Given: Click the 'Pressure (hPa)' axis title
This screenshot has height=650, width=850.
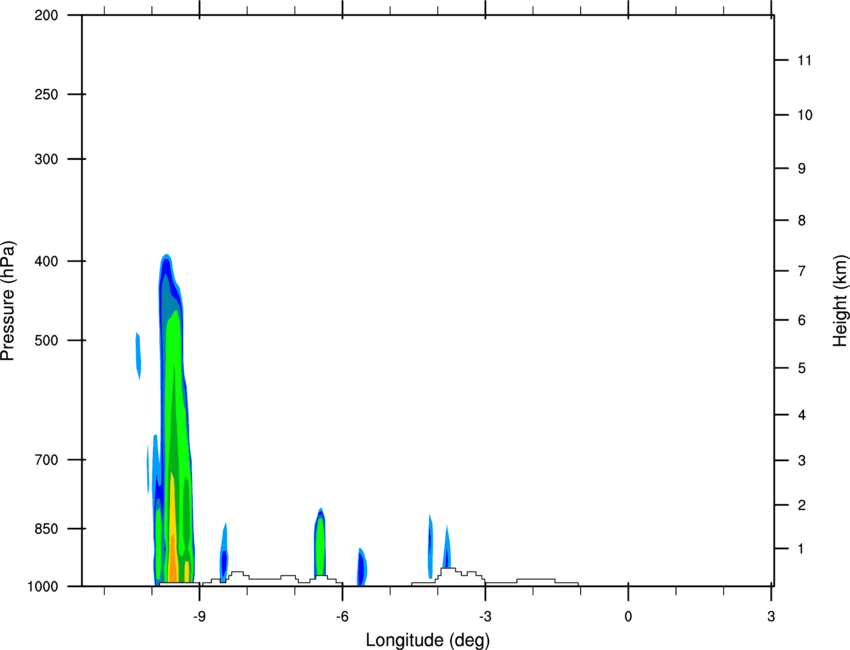Looking at the screenshot, I should 8,301.
